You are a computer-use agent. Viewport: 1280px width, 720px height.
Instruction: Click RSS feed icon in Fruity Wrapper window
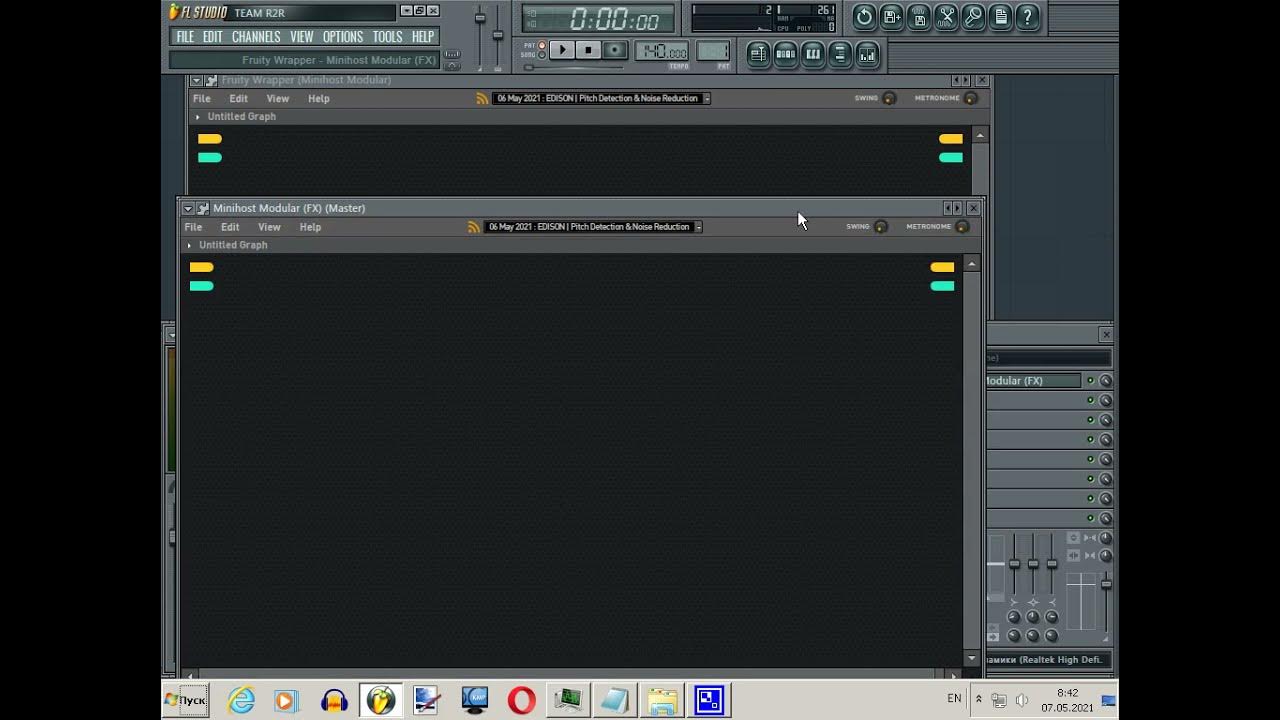pyautogui.click(x=482, y=98)
